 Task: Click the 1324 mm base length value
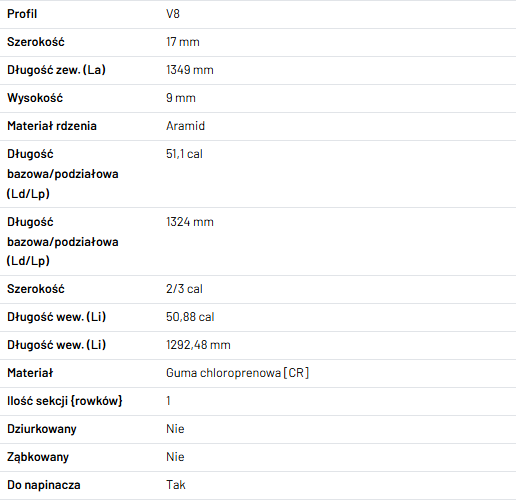click(x=190, y=222)
